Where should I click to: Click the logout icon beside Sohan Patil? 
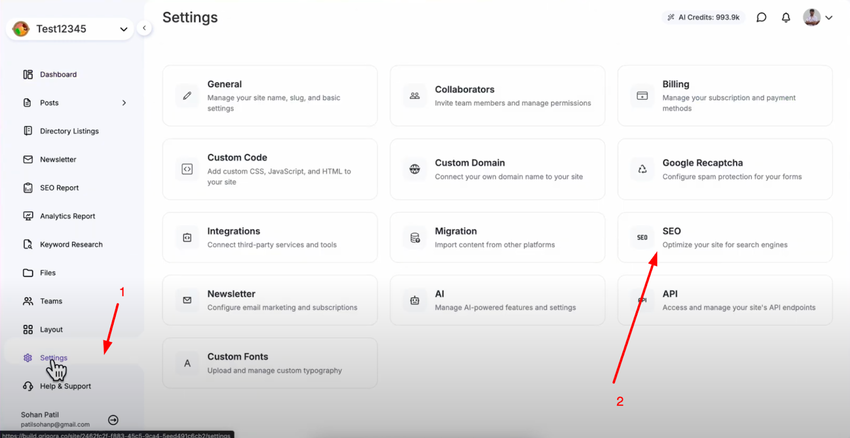(x=113, y=420)
